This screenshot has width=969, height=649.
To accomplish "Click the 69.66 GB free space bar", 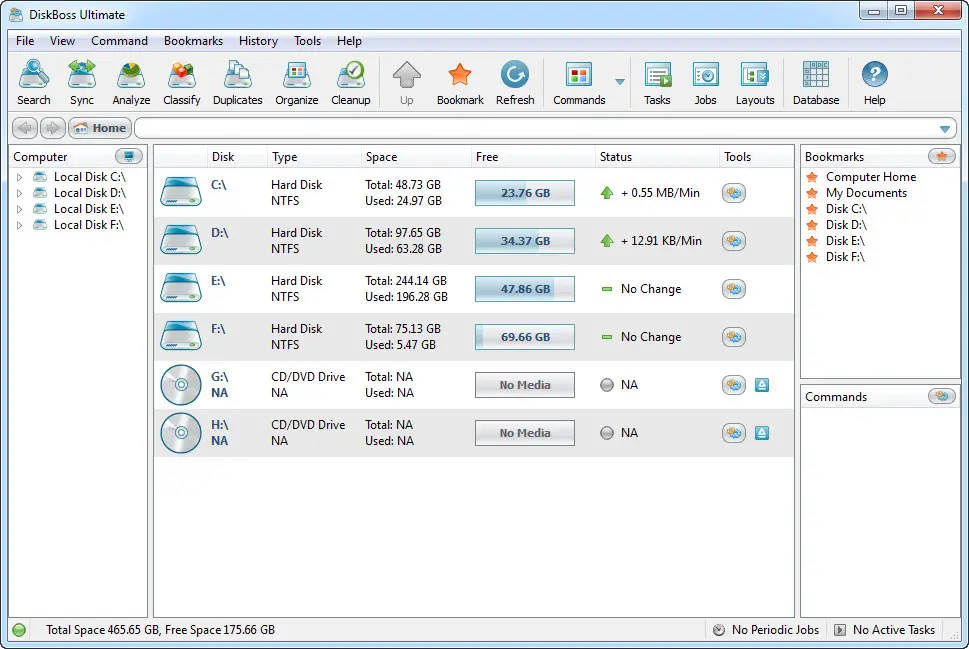I will tap(525, 337).
